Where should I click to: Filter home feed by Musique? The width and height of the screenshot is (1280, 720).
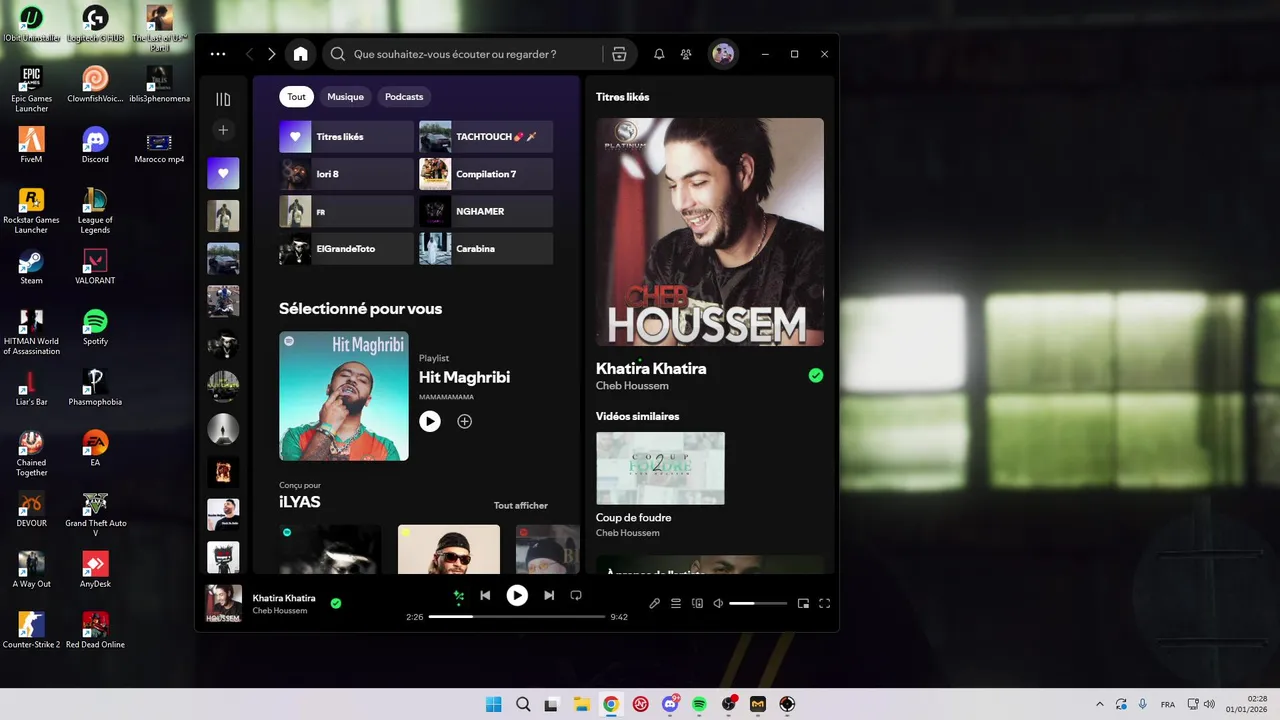[x=345, y=97]
